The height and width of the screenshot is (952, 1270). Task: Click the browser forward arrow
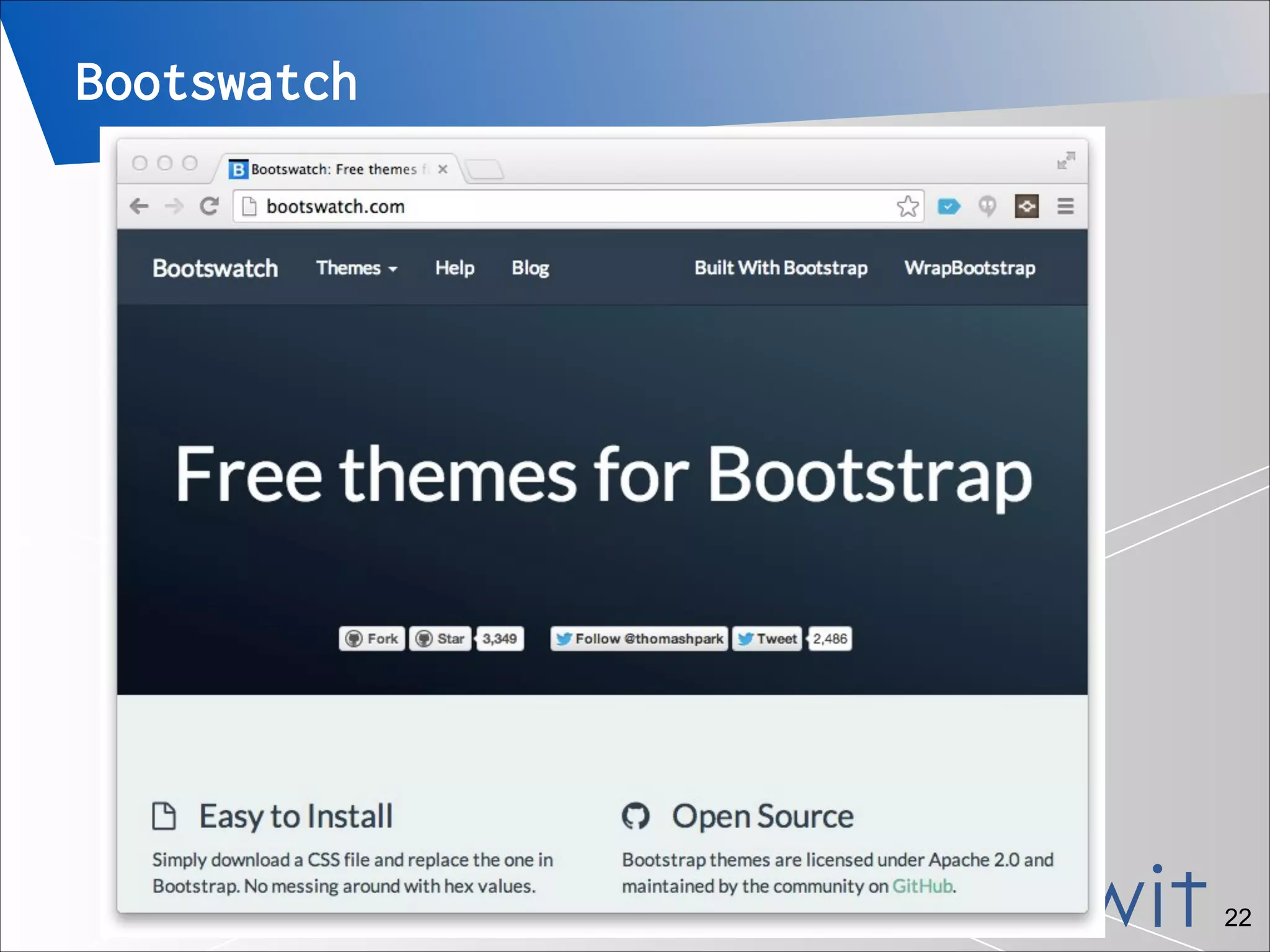point(174,206)
